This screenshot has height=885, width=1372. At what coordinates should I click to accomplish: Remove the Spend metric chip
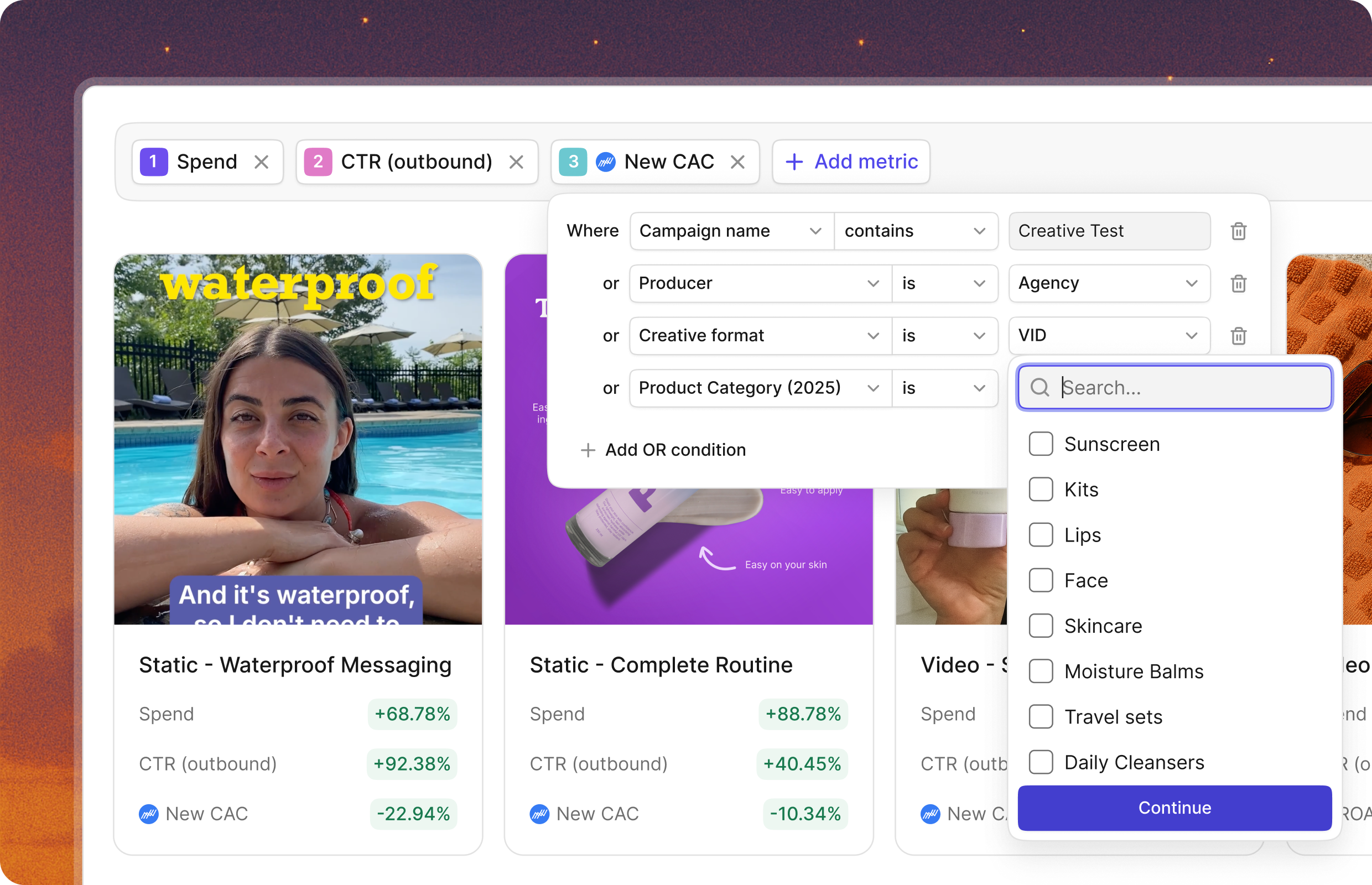pyautogui.click(x=262, y=162)
